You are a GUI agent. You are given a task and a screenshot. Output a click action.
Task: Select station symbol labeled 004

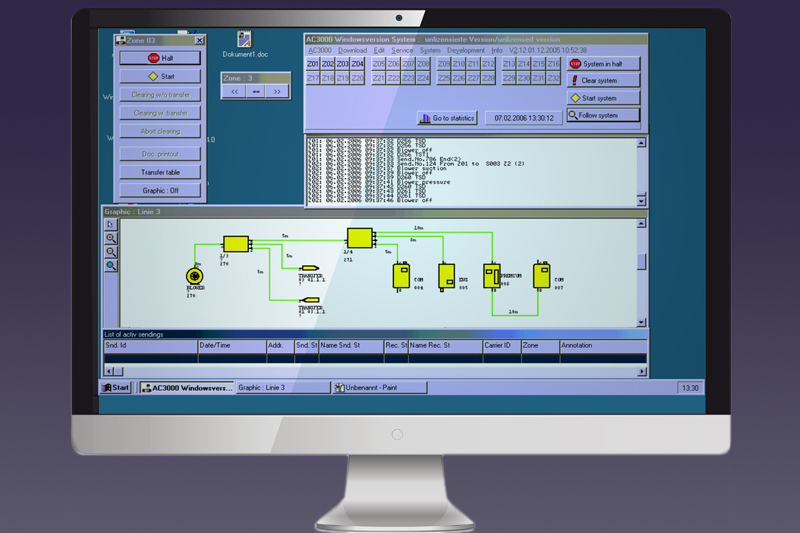coord(401,276)
